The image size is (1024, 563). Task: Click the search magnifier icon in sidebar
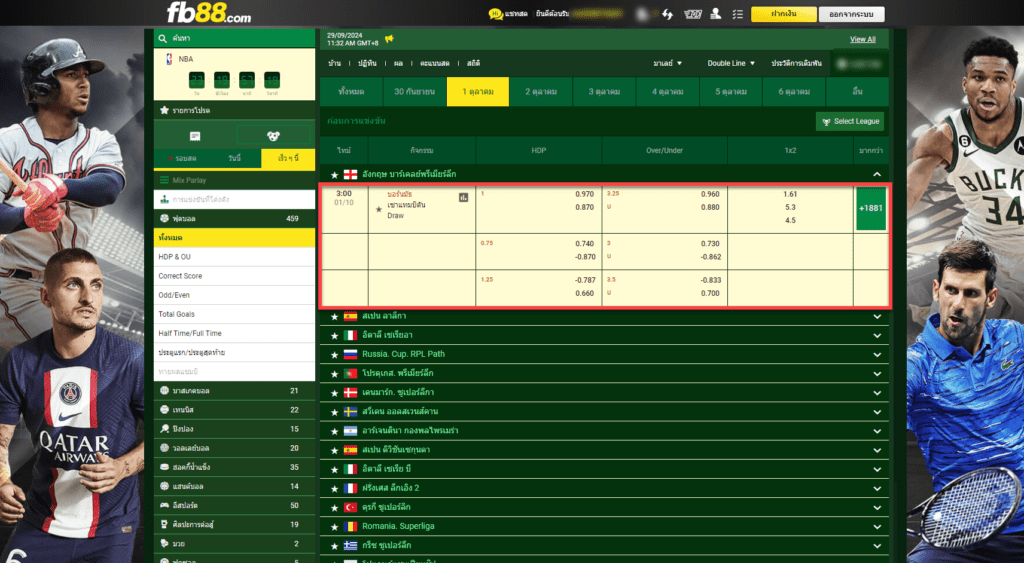[x=163, y=39]
